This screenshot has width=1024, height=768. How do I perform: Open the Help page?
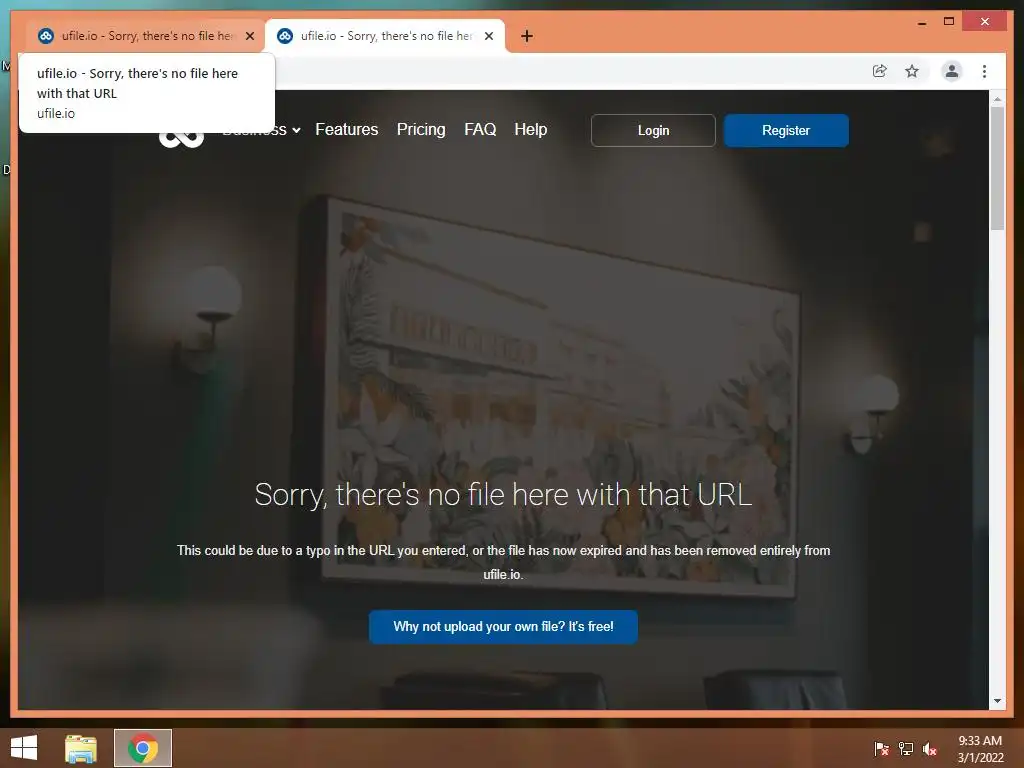pos(530,129)
